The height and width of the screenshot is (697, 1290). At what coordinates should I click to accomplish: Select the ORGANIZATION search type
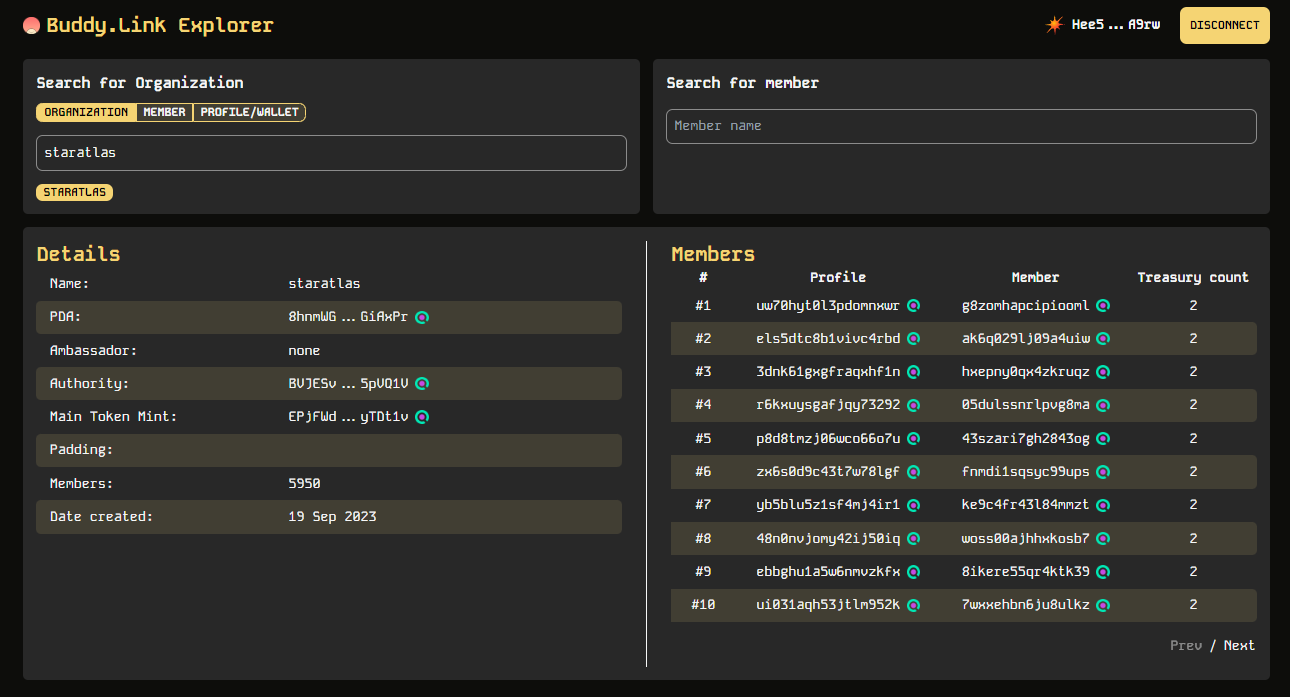point(83,112)
